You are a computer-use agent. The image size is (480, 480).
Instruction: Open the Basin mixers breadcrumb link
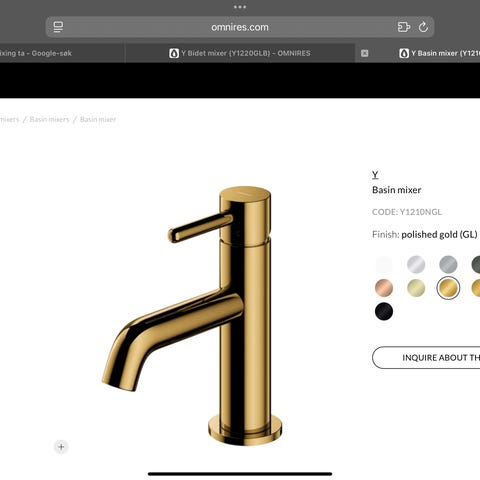(49, 119)
